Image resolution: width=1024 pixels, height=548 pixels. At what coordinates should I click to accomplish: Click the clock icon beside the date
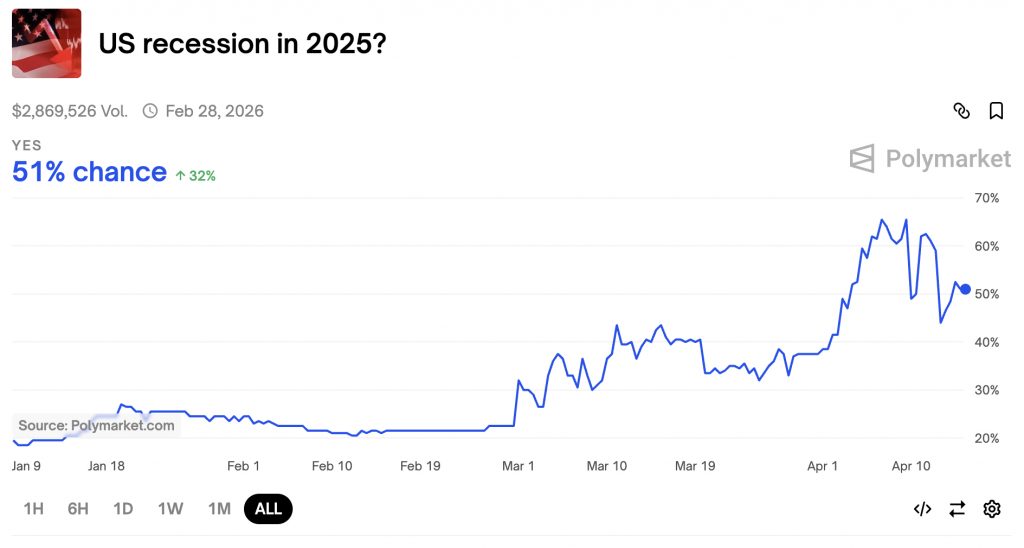tap(150, 111)
